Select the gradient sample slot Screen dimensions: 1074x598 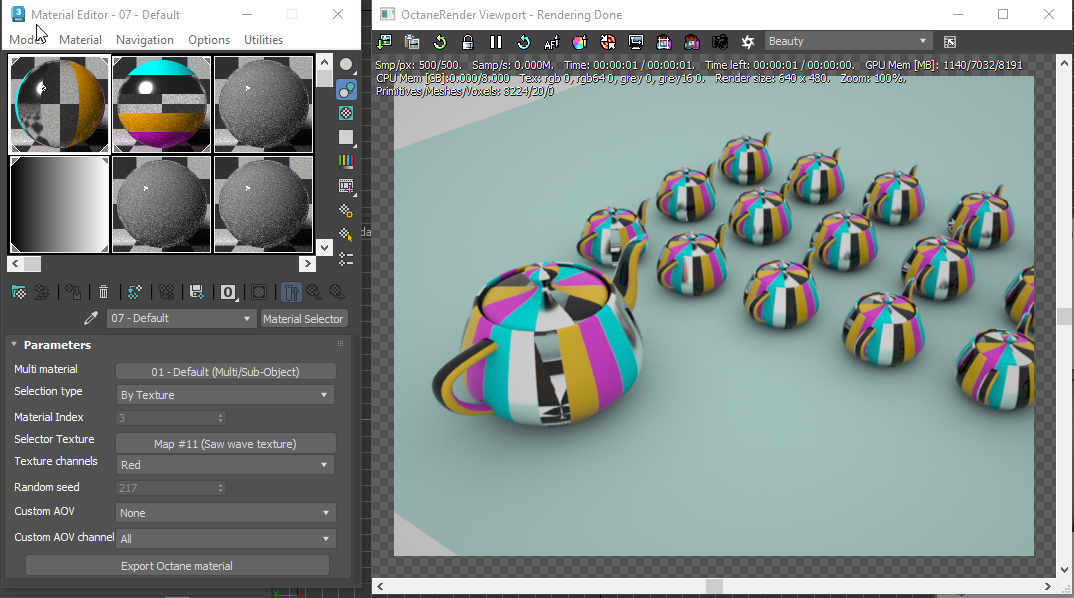click(59, 205)
